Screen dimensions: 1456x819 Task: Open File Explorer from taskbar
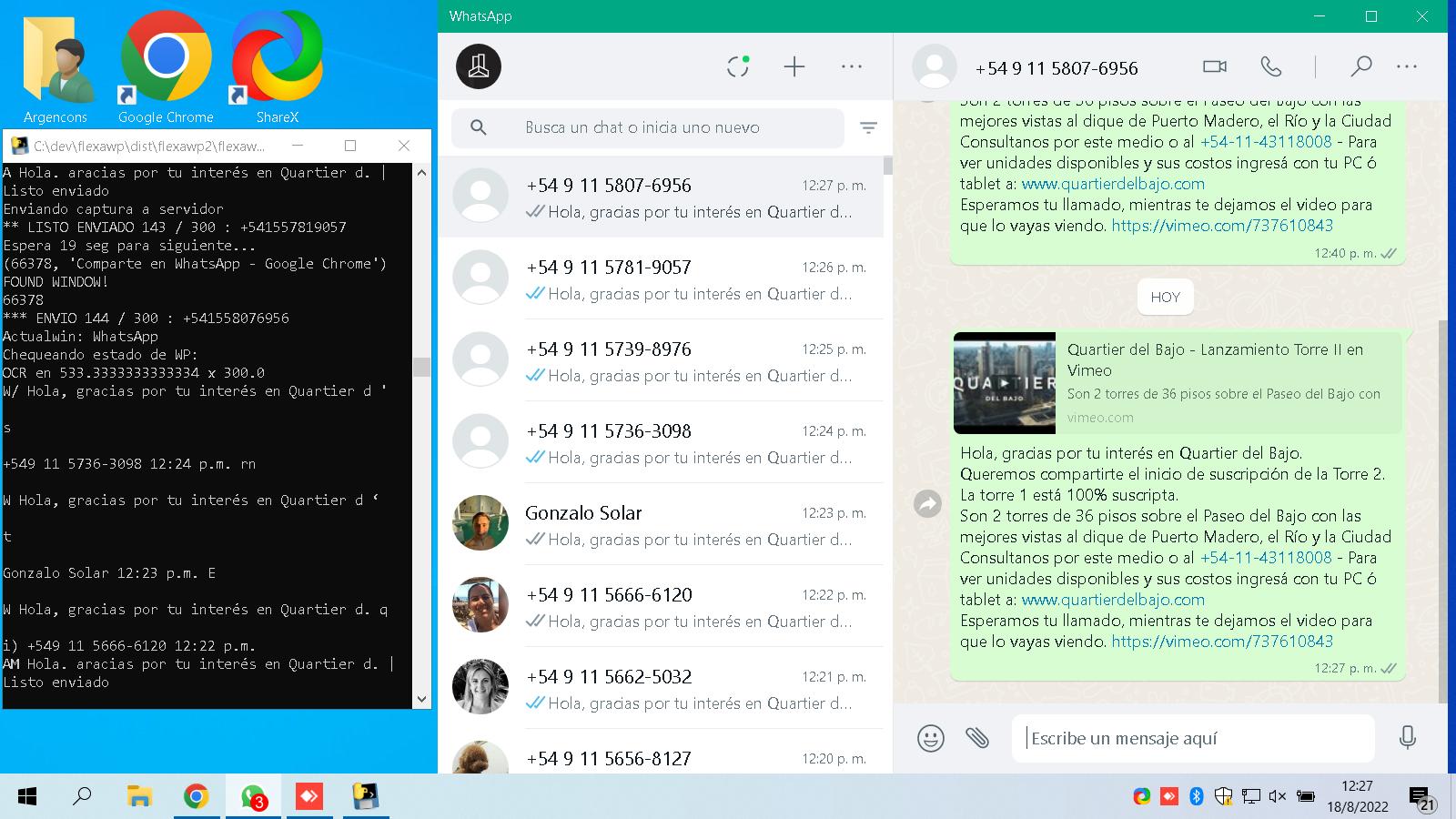click(138, 797)
